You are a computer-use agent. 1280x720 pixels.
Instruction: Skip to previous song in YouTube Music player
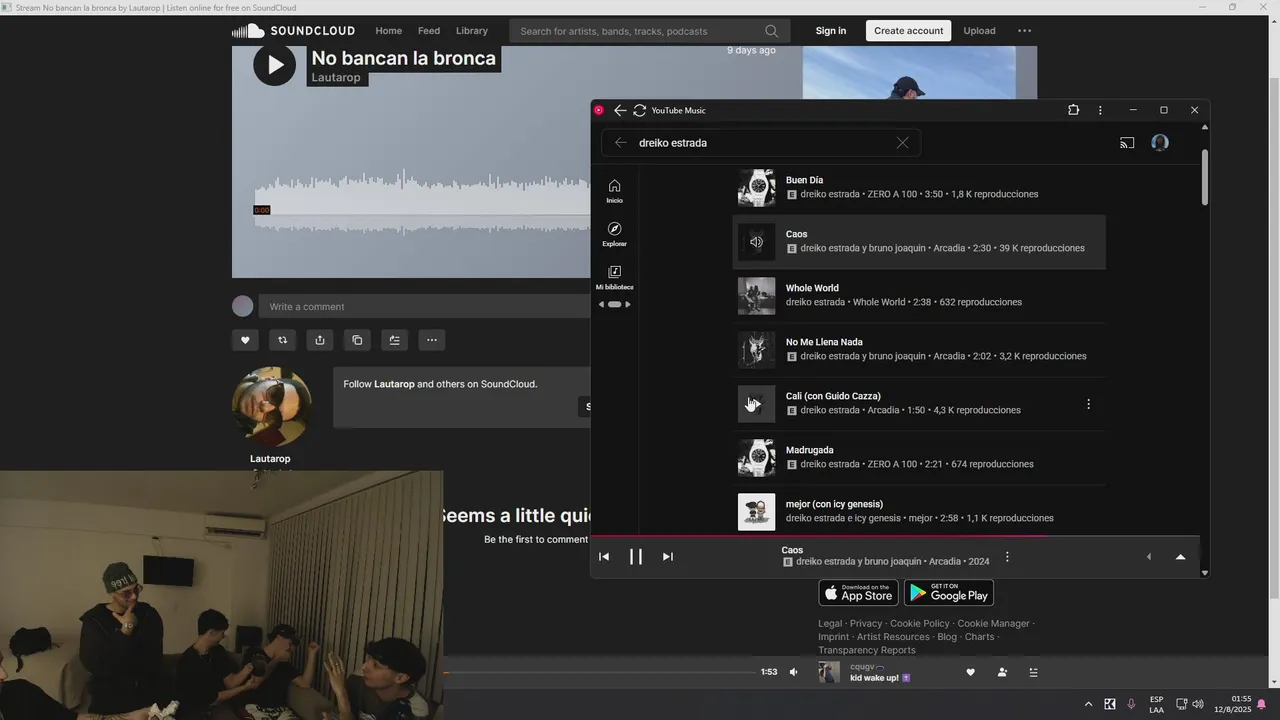point(604,557)
